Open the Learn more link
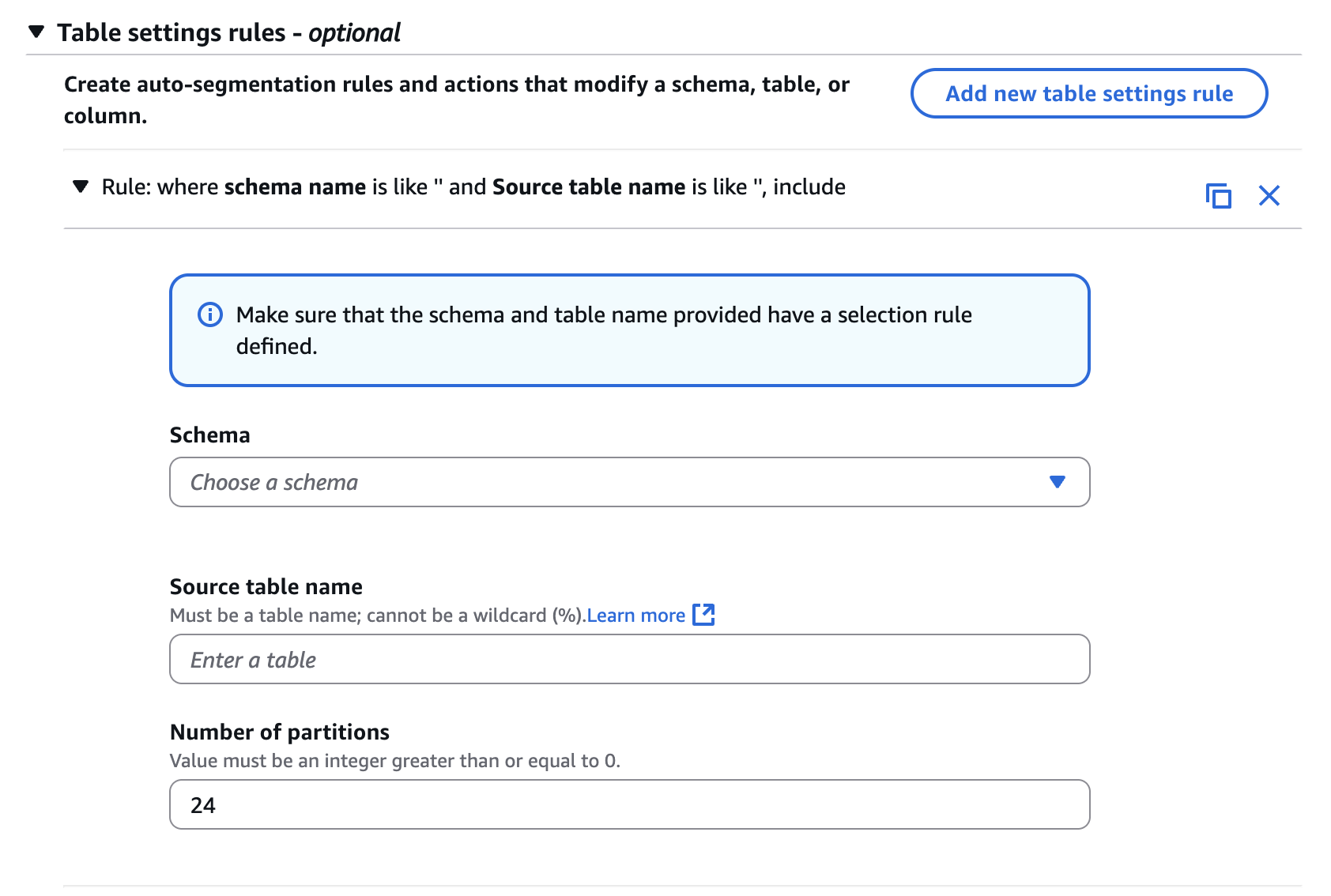The height and width of the screenshot is (896, 1331). [635, 616]
